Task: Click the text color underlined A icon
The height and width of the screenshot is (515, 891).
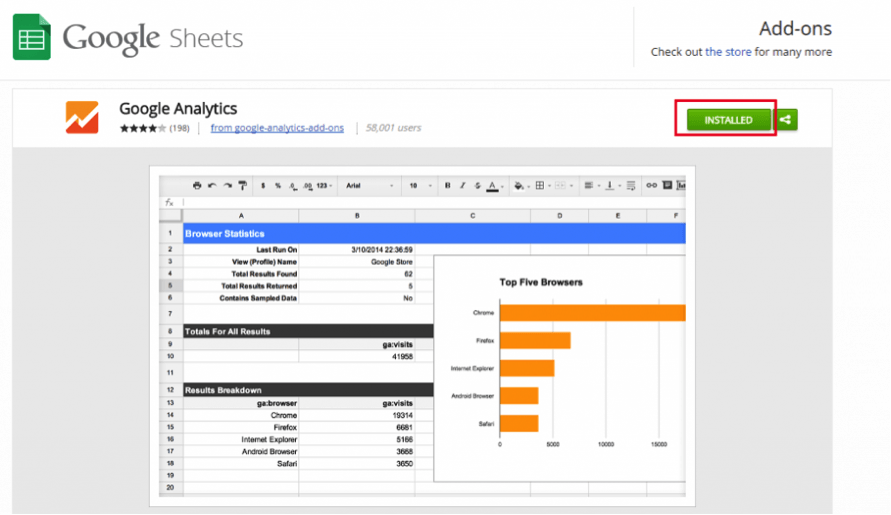Action: point(493,186)
